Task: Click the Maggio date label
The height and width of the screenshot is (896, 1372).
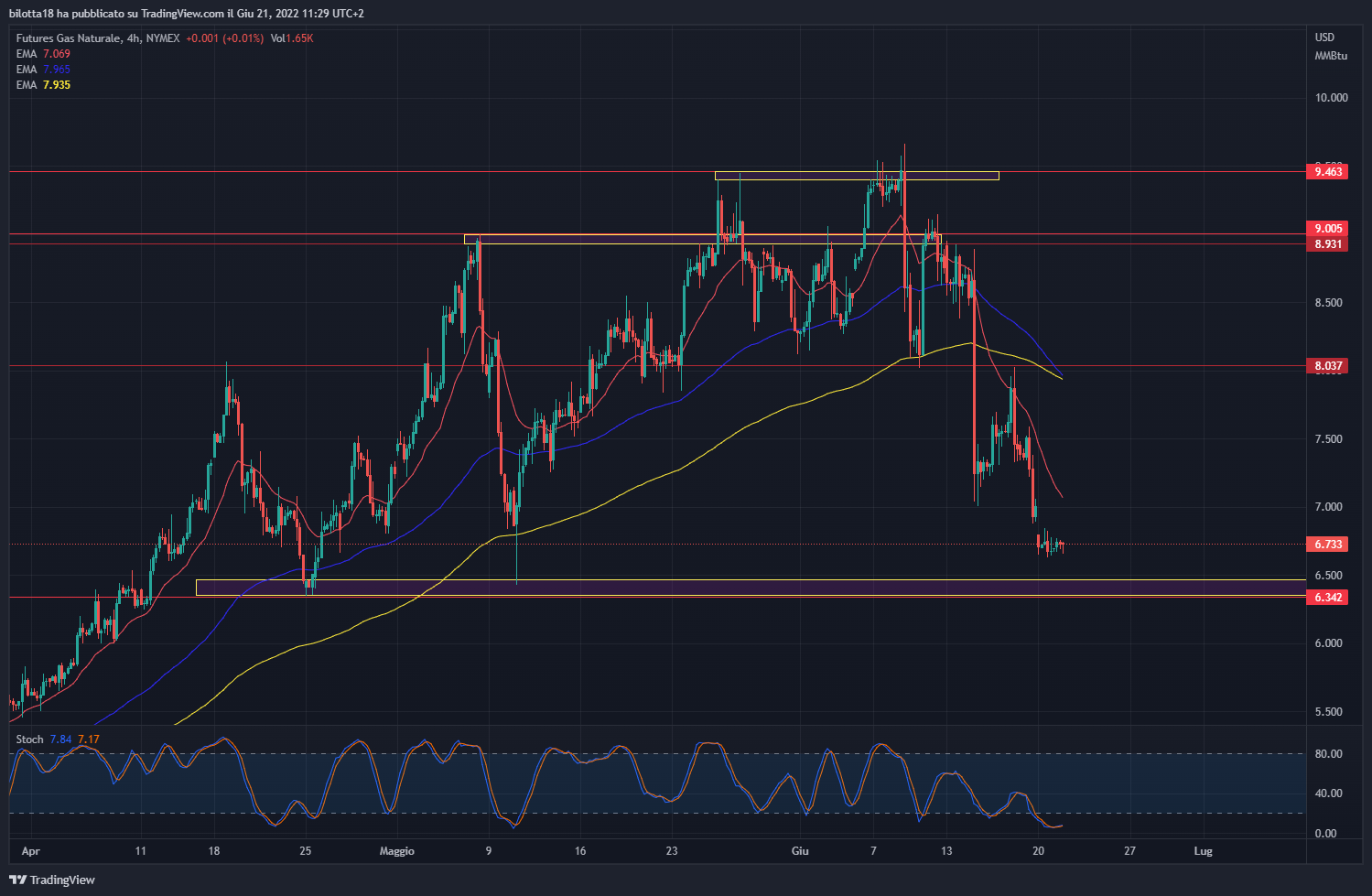Action: pos(397,851)
